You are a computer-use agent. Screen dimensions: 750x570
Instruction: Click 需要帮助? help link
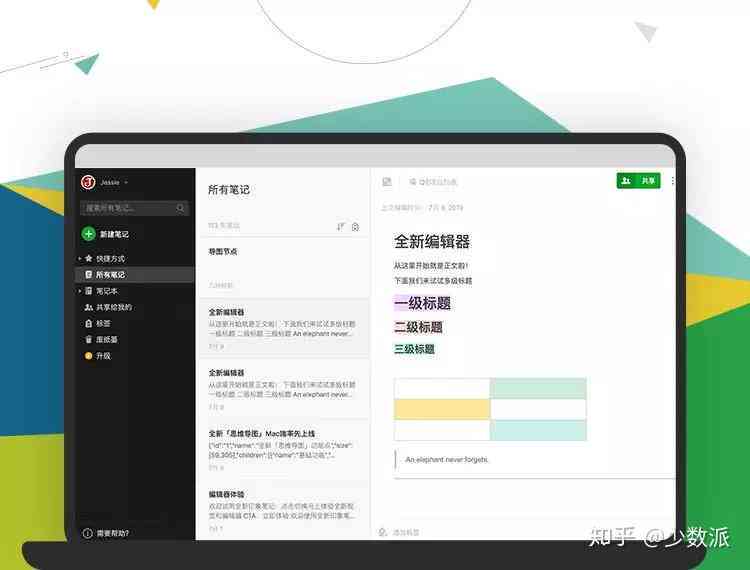106,533
